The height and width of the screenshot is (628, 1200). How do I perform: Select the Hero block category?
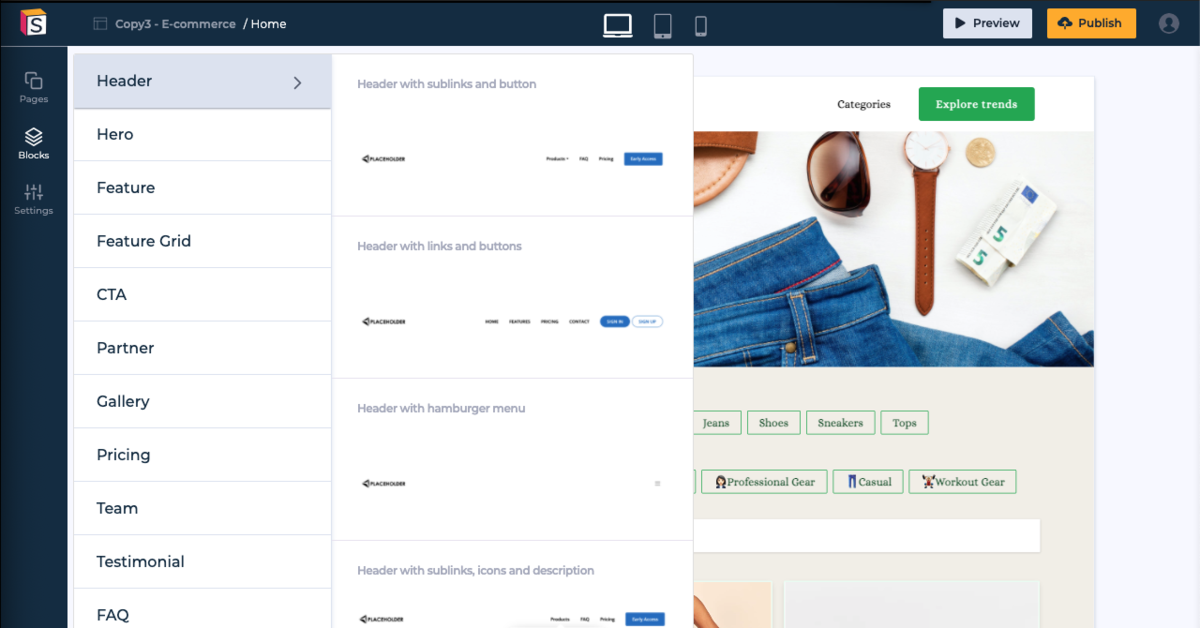pyautogui.click(x=202, y=134)
